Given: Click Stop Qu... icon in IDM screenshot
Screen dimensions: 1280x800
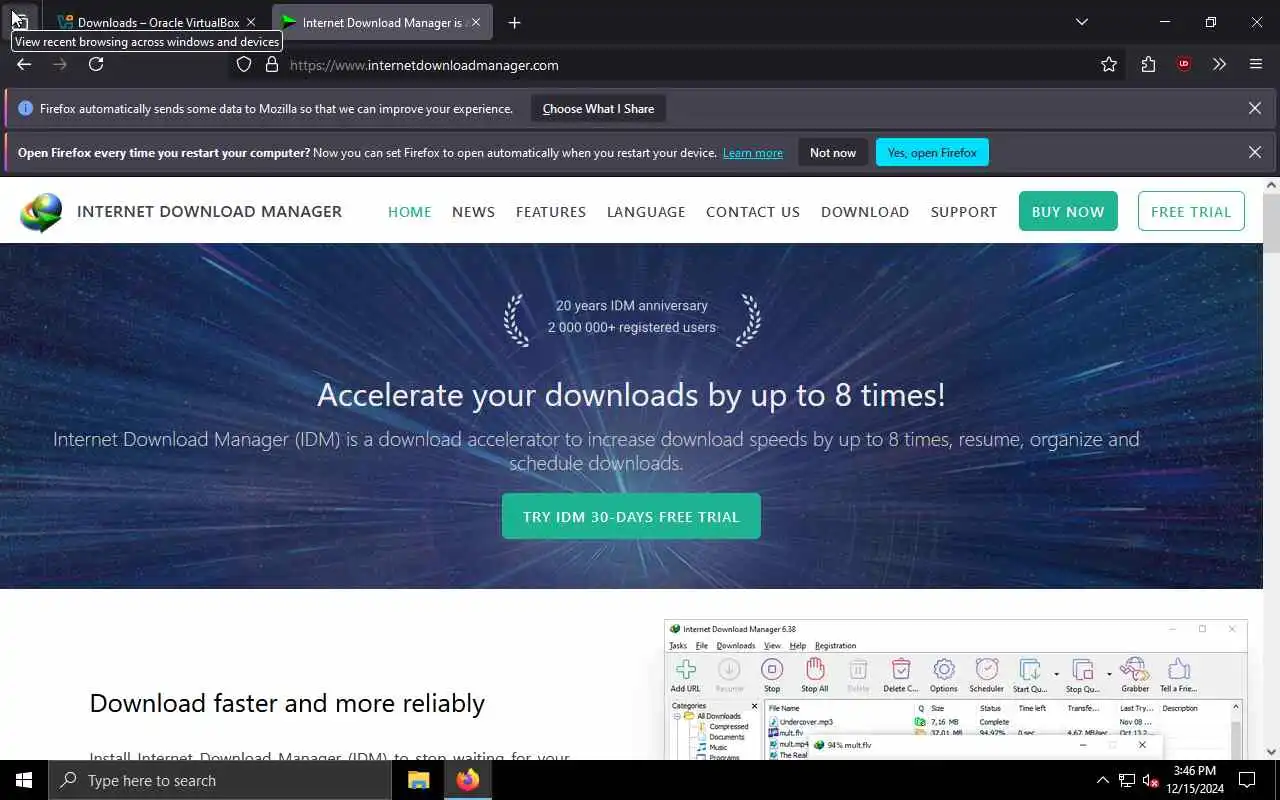Looking at the screenshot, I should coord(1082,675).
